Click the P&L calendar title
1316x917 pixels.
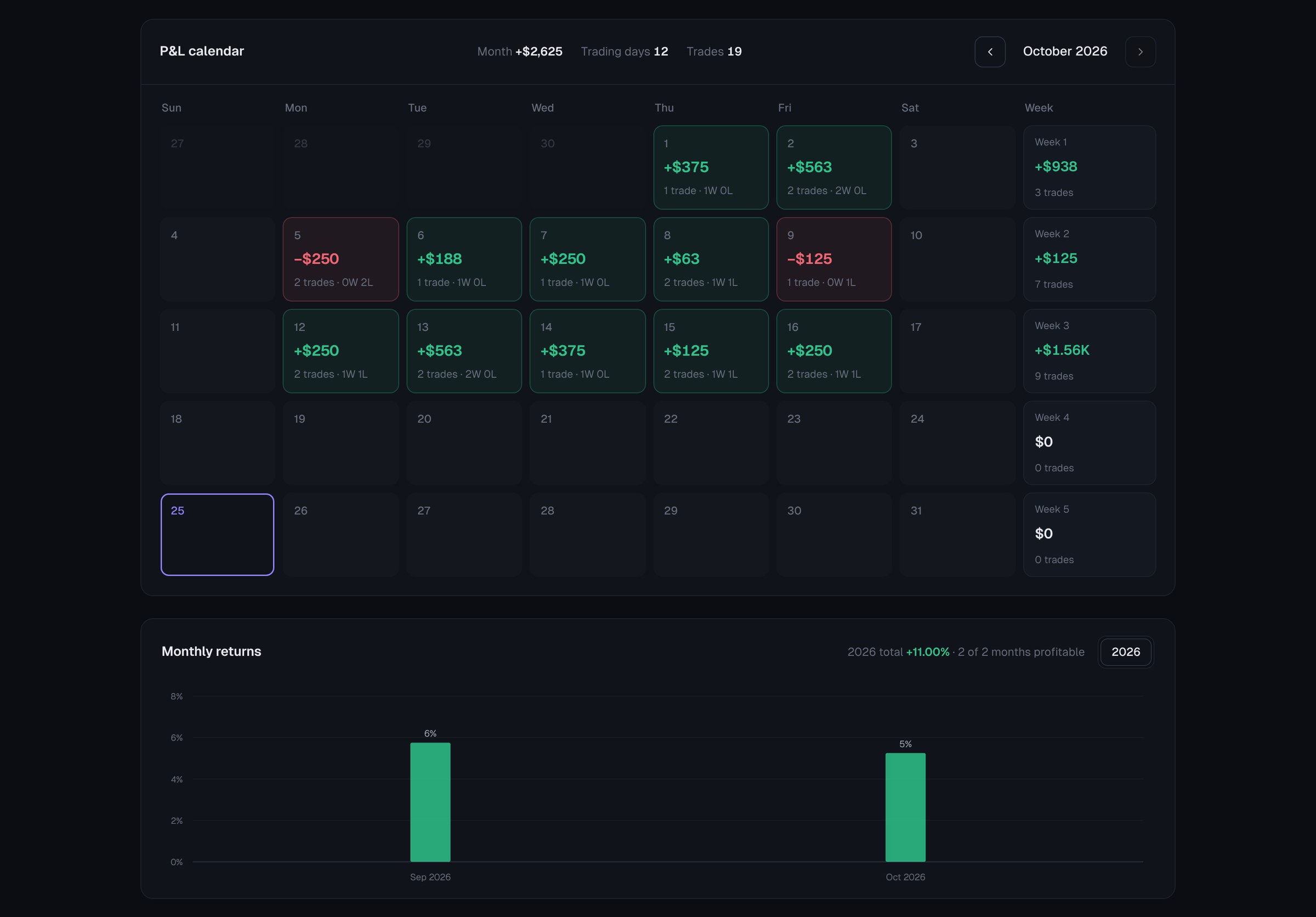[x=202, y=52]
